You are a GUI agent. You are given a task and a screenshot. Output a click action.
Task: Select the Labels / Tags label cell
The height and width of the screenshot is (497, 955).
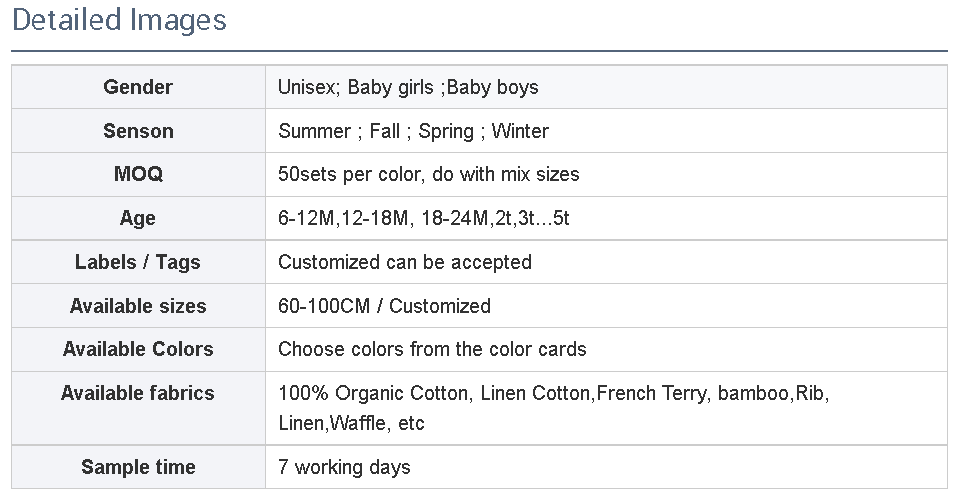[138, 262]
